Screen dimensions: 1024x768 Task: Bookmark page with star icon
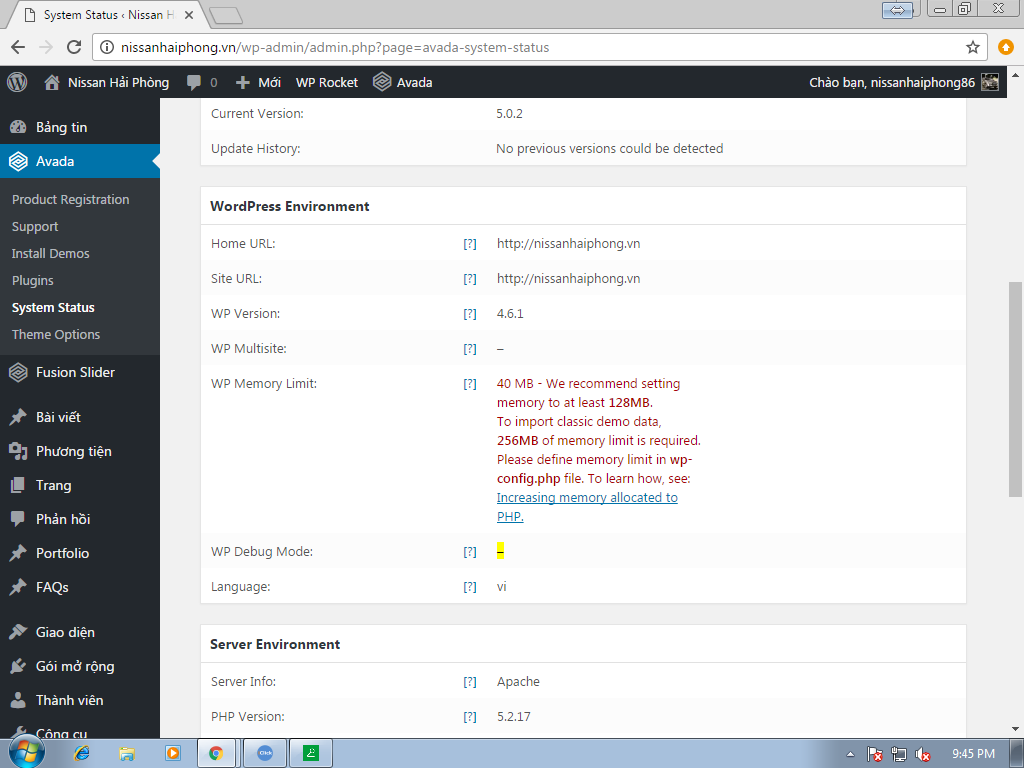pos(972,47)
